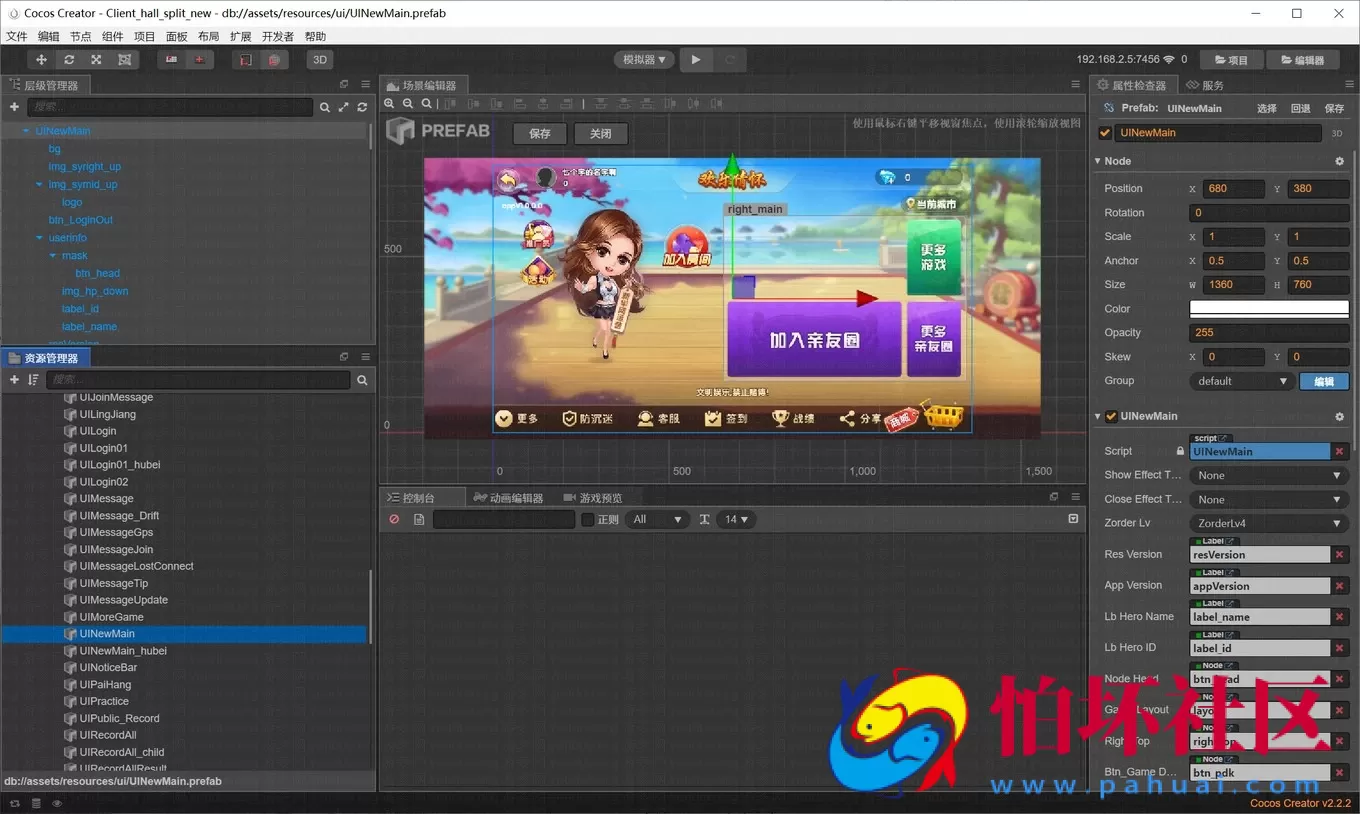1360x814 pixels.
Task: Clear the console log with the red icon
Action: tap(394, 520)
